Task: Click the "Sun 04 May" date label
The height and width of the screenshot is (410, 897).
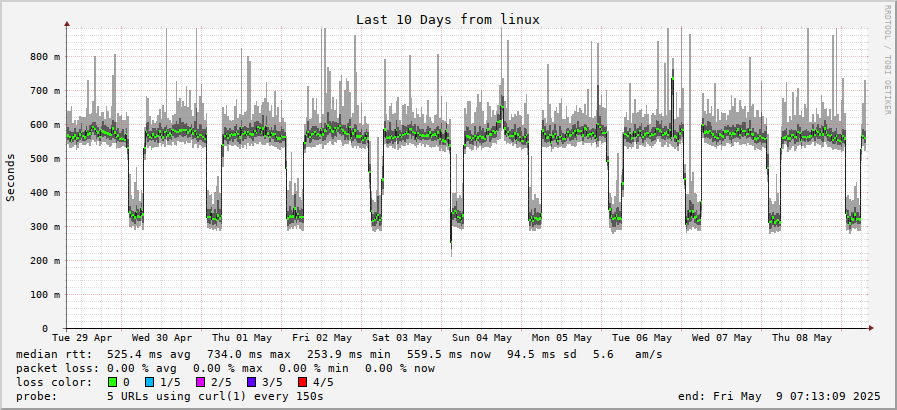Action: [x=482, y=338]
